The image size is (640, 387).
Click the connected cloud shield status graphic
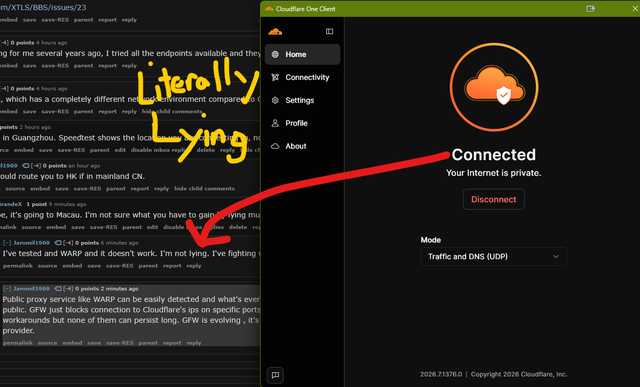(x=494, y=87)
